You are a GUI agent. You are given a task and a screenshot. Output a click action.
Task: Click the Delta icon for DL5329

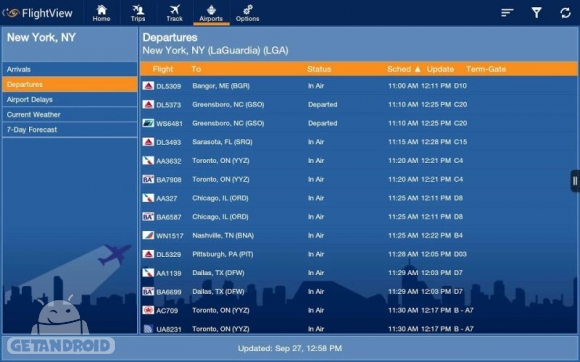[148, 254]
